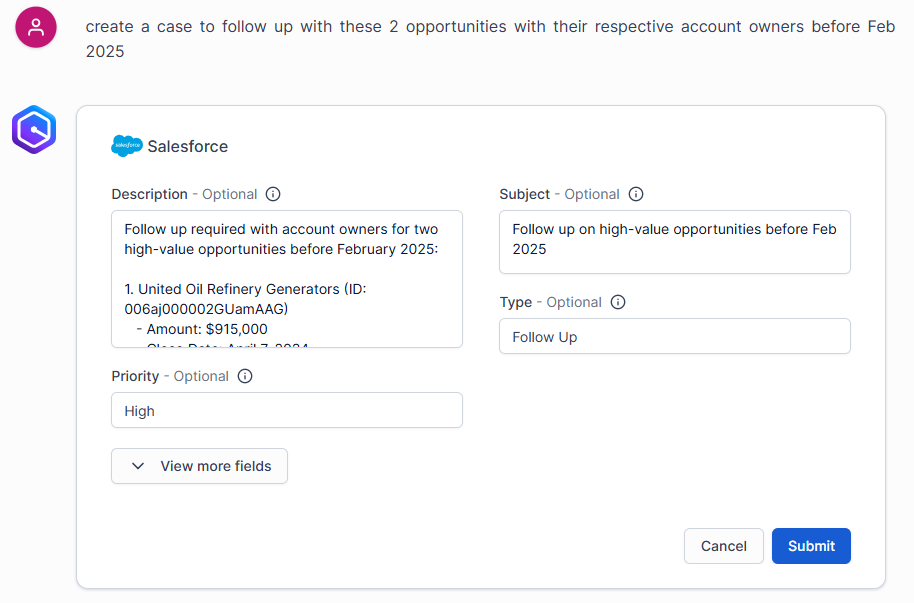Click the user profile avatar icon
The height and width of the screenshot is (603, 914).
click(36, 27)
